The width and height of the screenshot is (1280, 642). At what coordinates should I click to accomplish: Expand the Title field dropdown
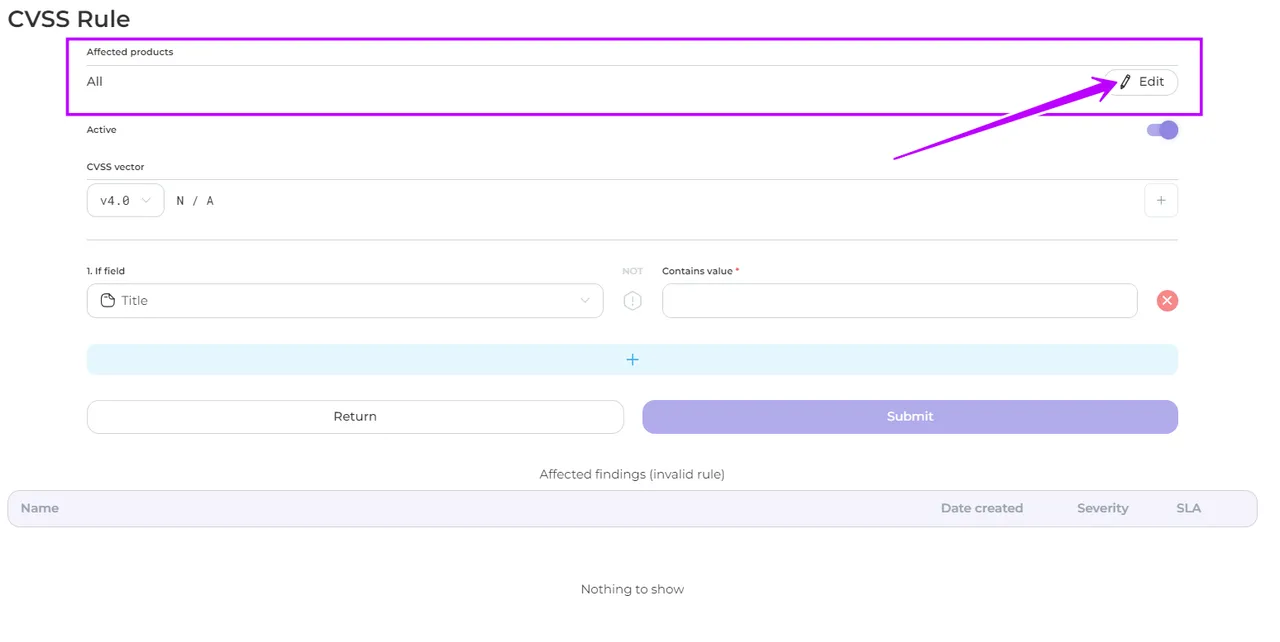pos(344,300)
